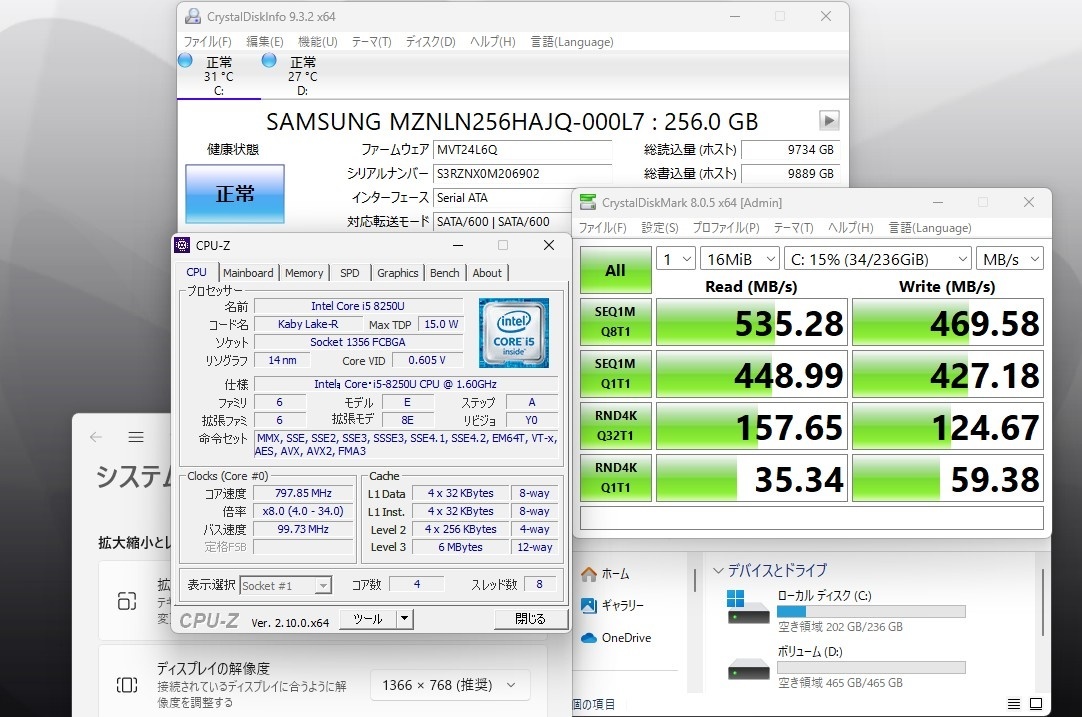Screen dimensions: 1082x717
Task: Switch to the Mainboard tab in CPU-Z
Action: [x=248, y=273]
